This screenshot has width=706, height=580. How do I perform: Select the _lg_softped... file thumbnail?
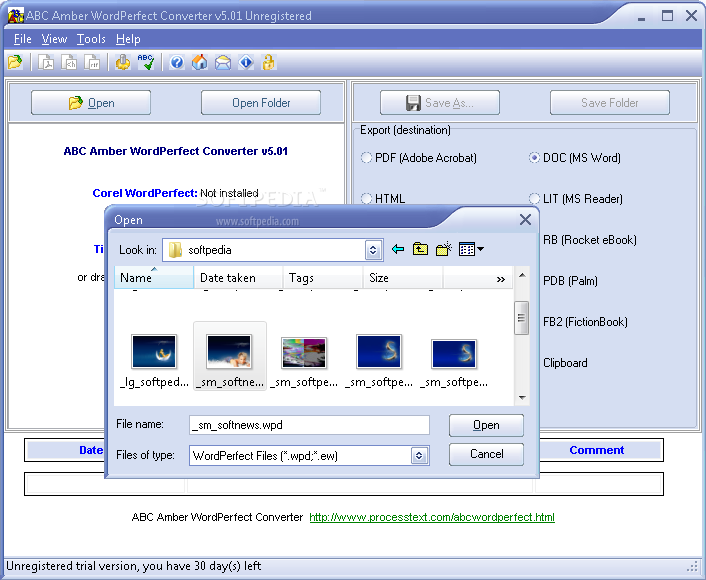[x=154, y=351]
